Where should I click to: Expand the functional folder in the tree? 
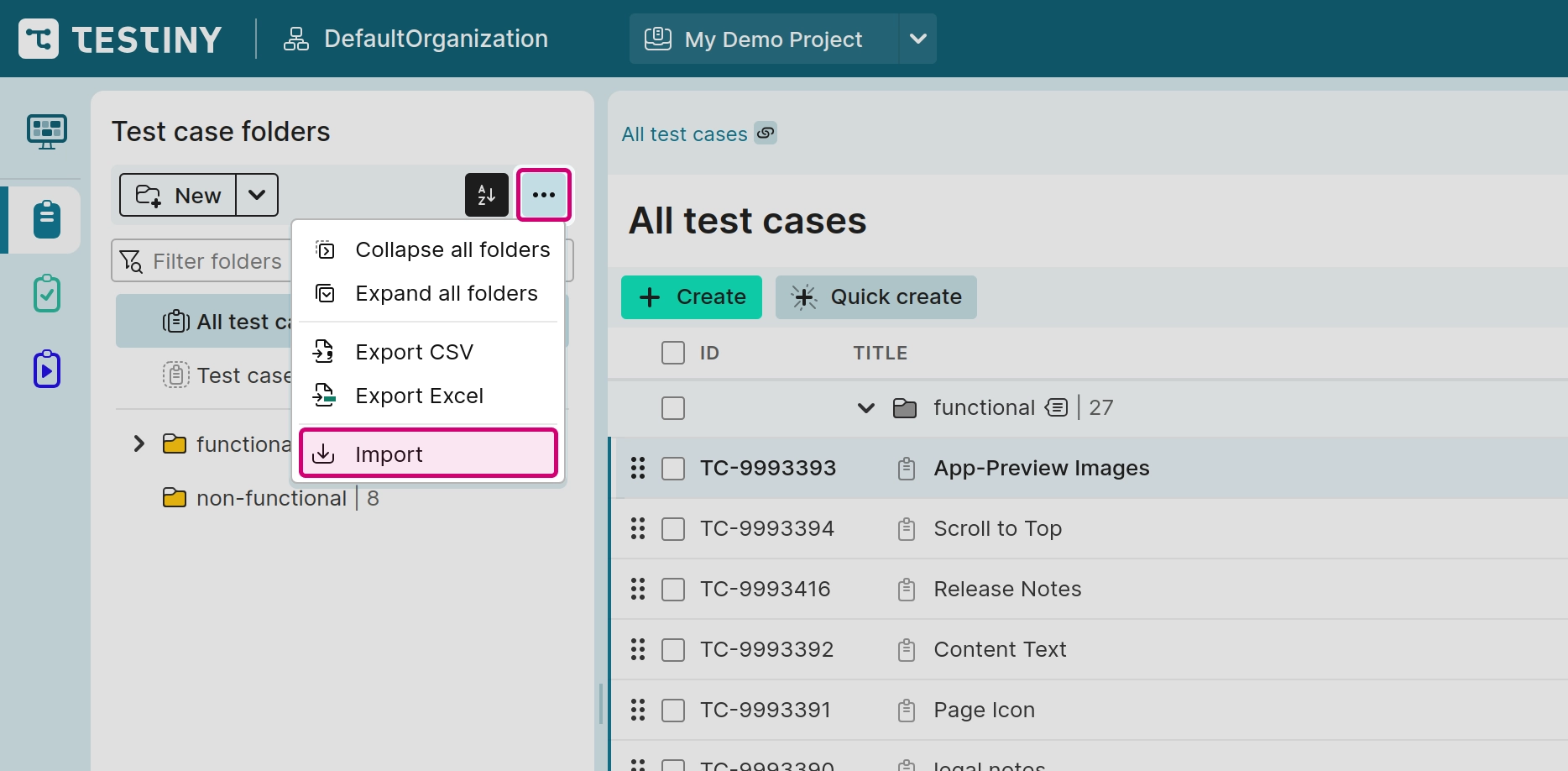[x=139, y=443]
